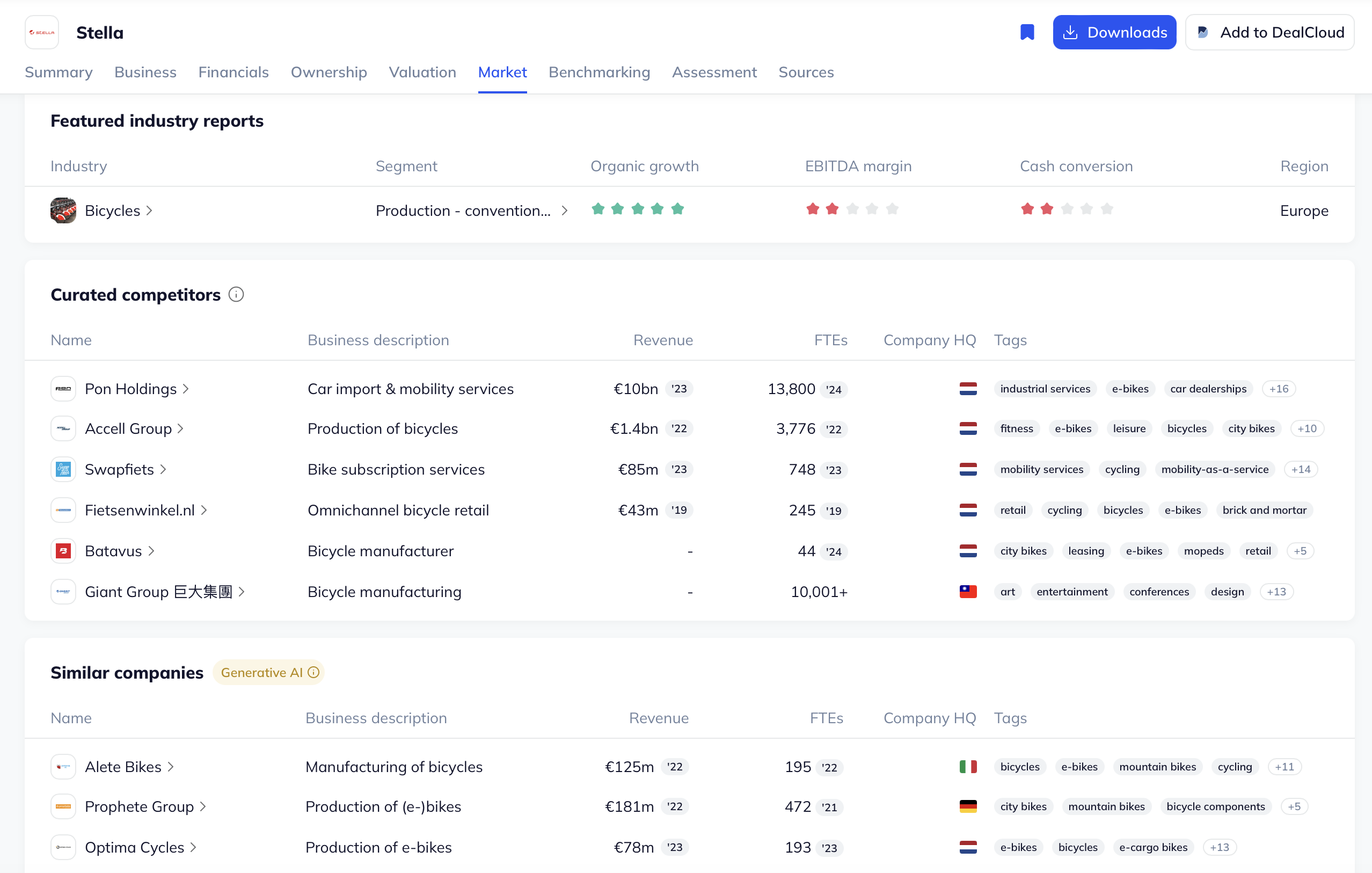Image resolution: width=1372 pixels, height=873 pixels.
Task: Click the Giant Group logo icon
Action: pos(63,592)
